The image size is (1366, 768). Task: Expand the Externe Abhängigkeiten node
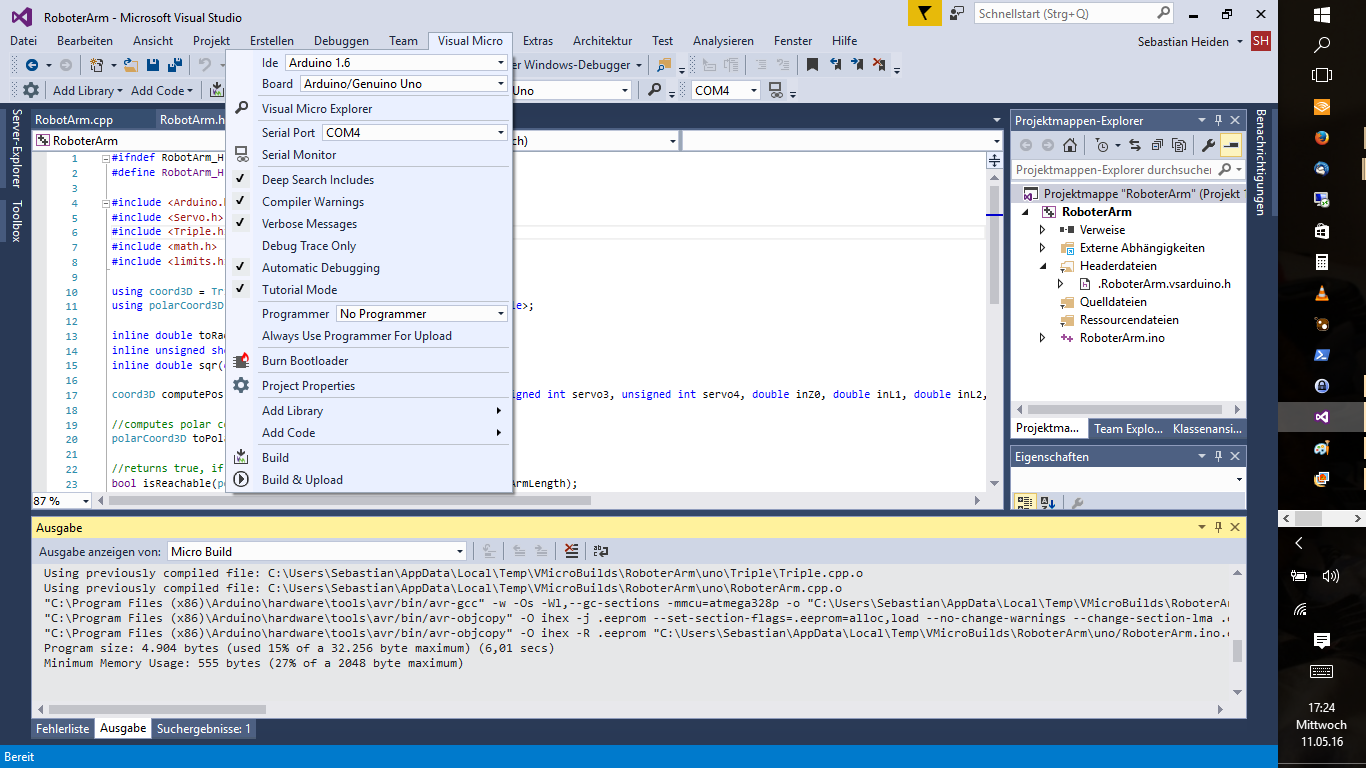pyautogui.click(x=1042, y=248)
